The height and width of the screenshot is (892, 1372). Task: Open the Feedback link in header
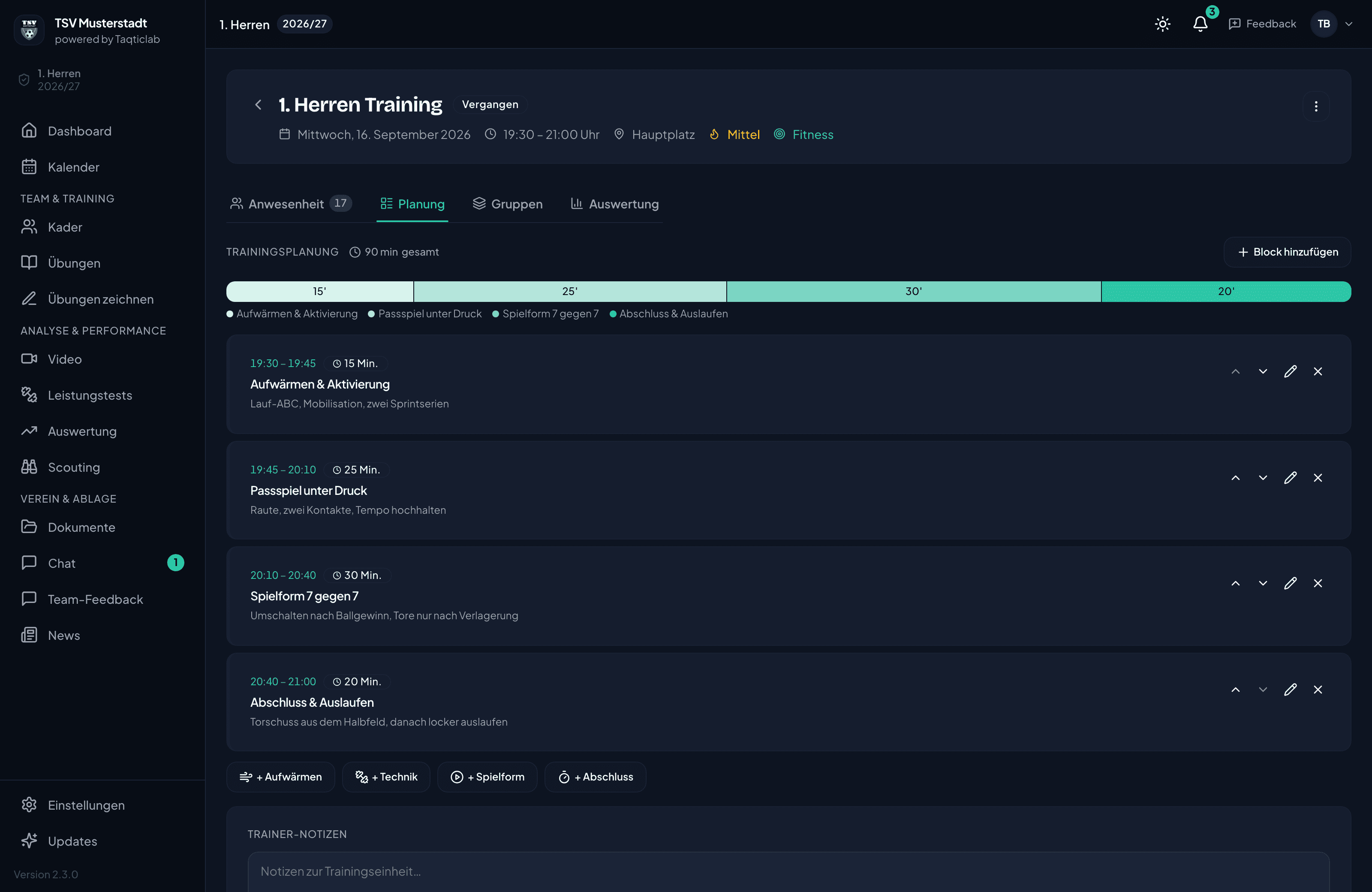click(1262, 24)
